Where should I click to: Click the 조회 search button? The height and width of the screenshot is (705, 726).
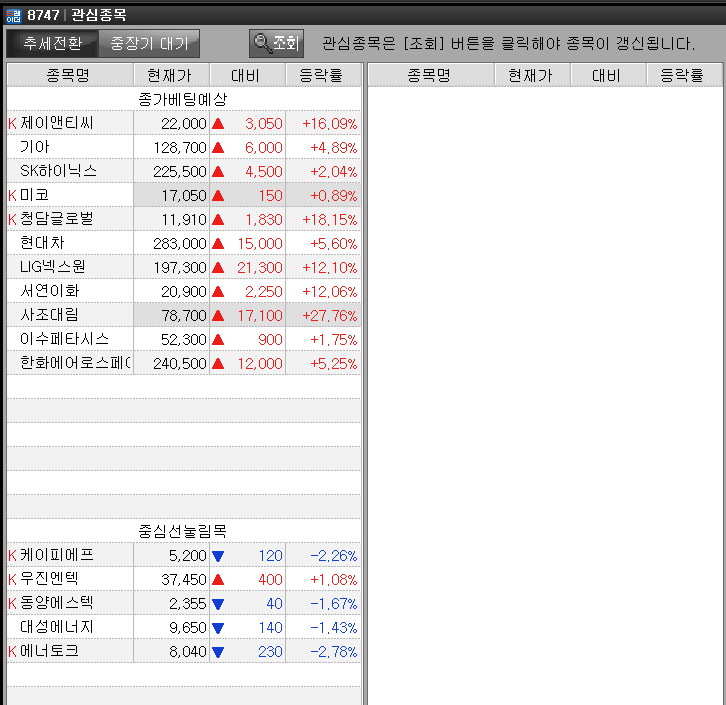click(x=276, y=44)
